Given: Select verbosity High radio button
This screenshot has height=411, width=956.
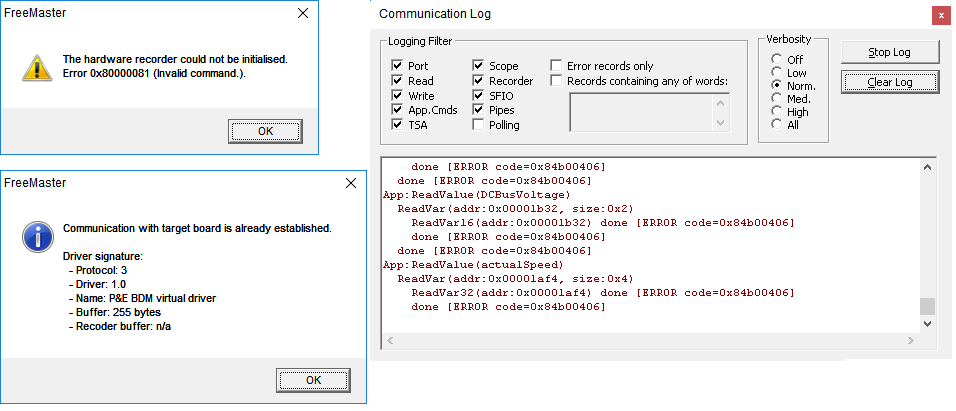Looking at the screenshot, I should click(776, 111).
